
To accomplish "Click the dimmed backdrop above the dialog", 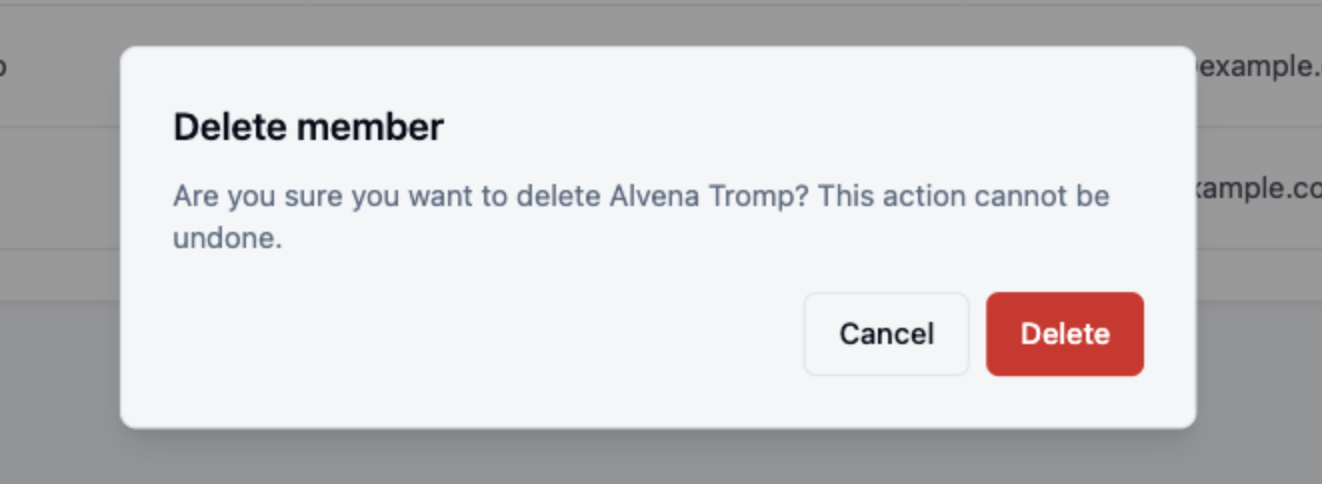I will point(660,24).
